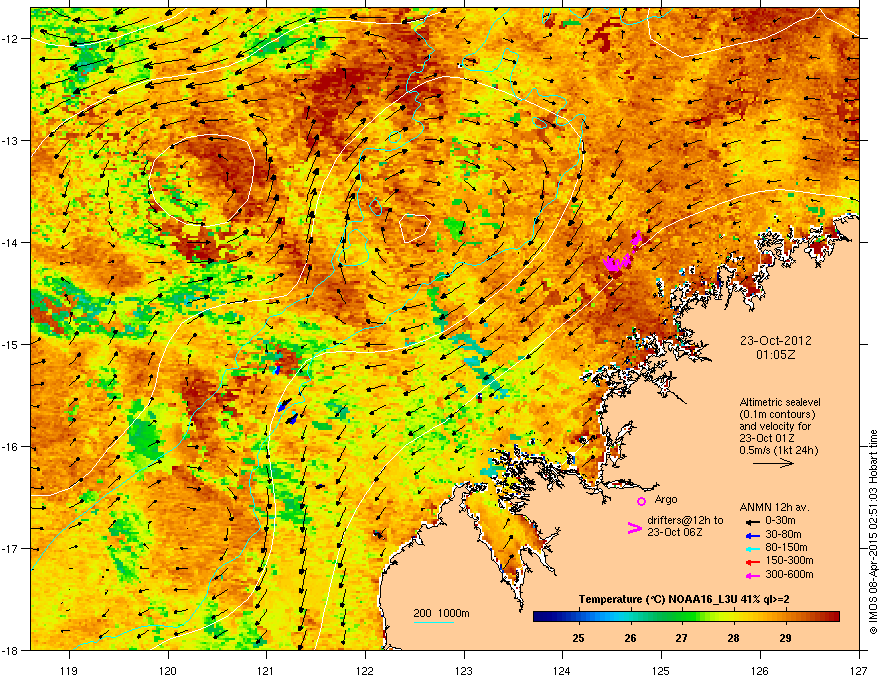
Task: Click longitude label 127 on bottom axis
Action: 859,670
